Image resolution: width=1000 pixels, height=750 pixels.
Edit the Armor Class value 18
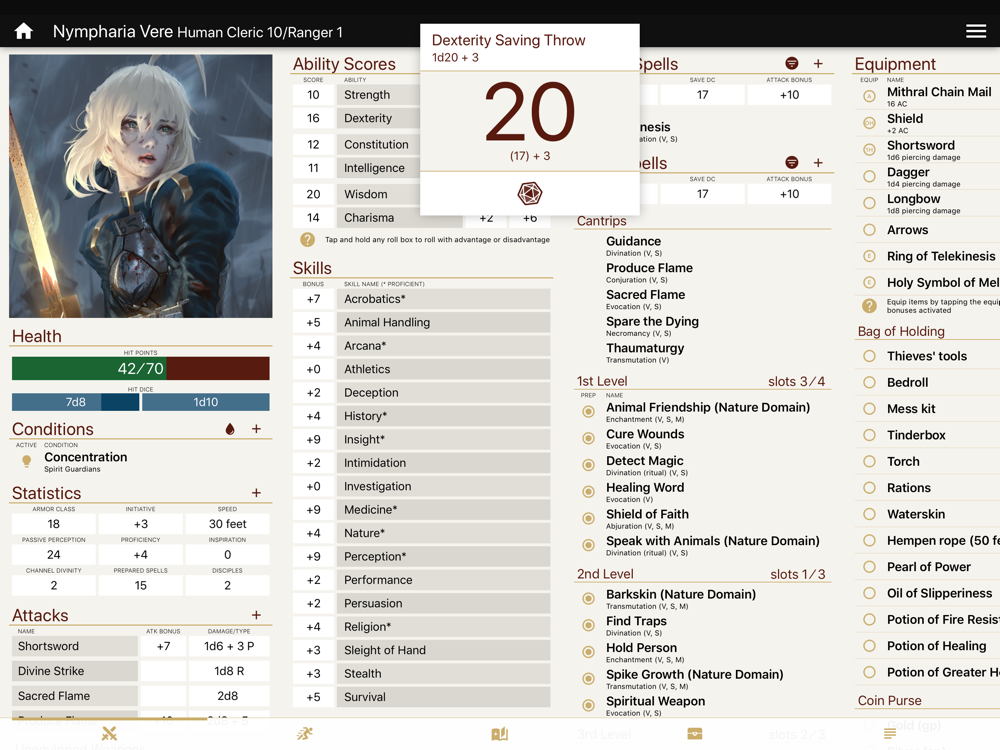[54, 524]
